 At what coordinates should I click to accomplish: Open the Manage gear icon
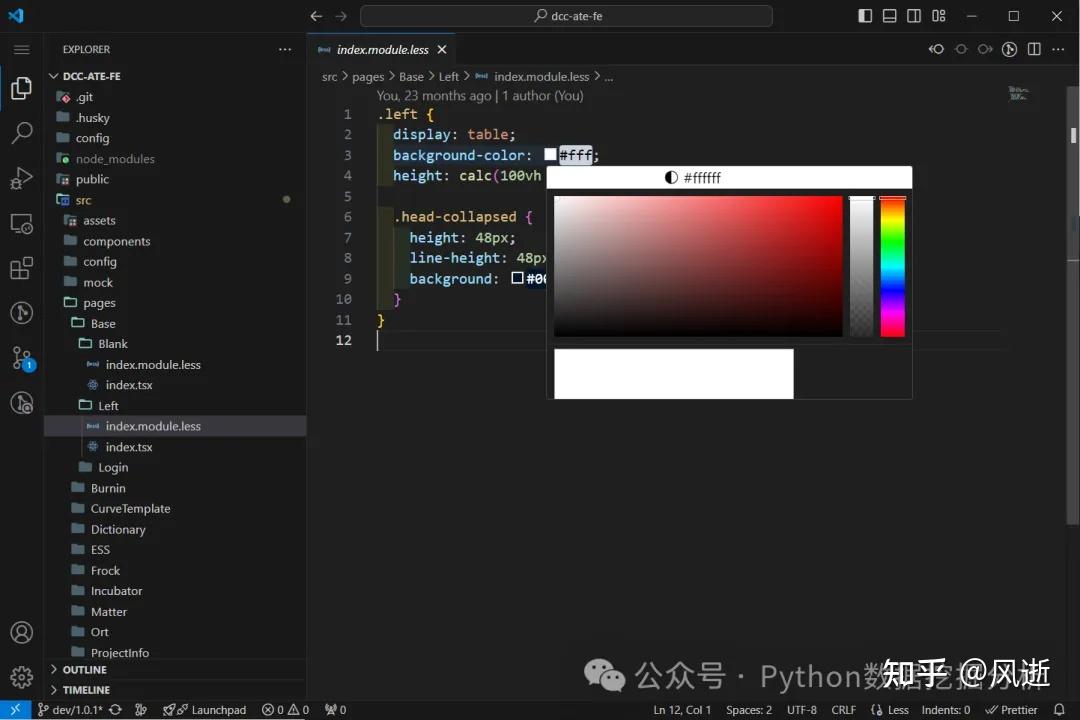[x=21, y=677]
